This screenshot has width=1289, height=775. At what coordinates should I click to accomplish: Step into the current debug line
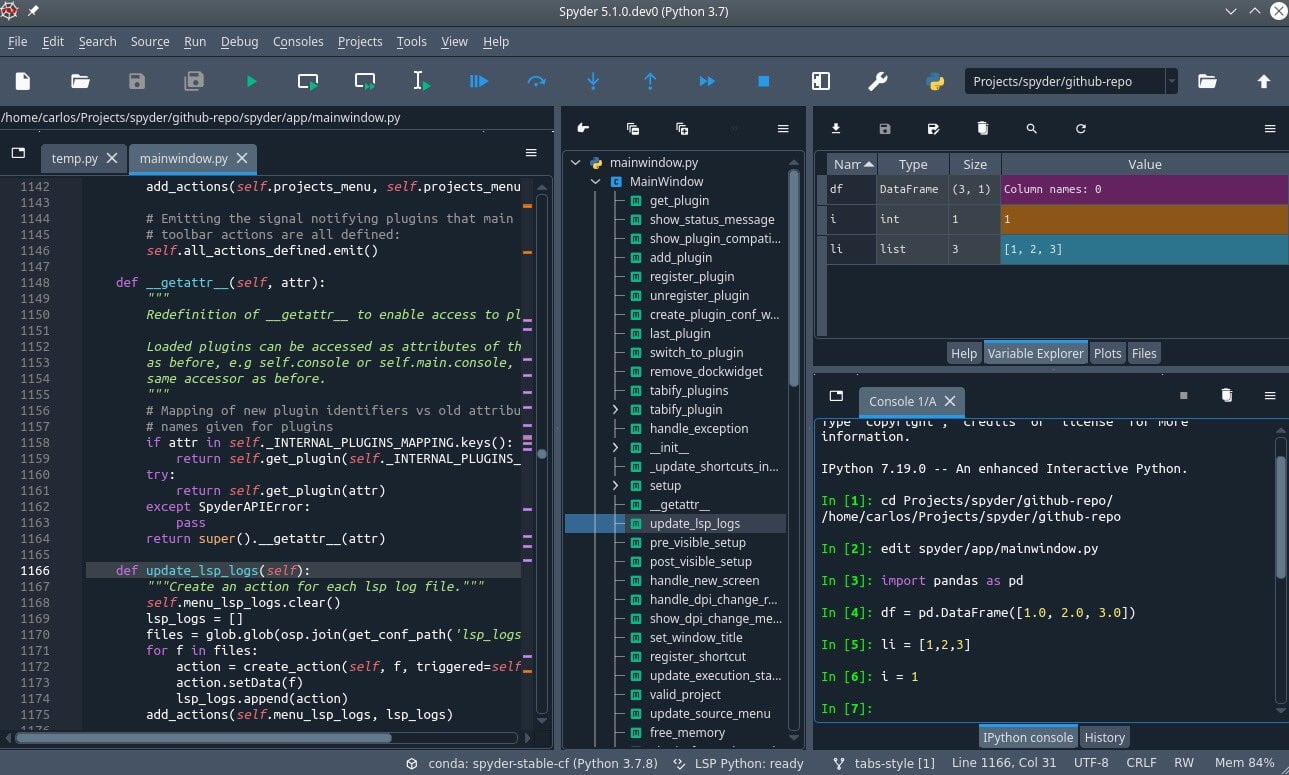[x=593, y=81]
